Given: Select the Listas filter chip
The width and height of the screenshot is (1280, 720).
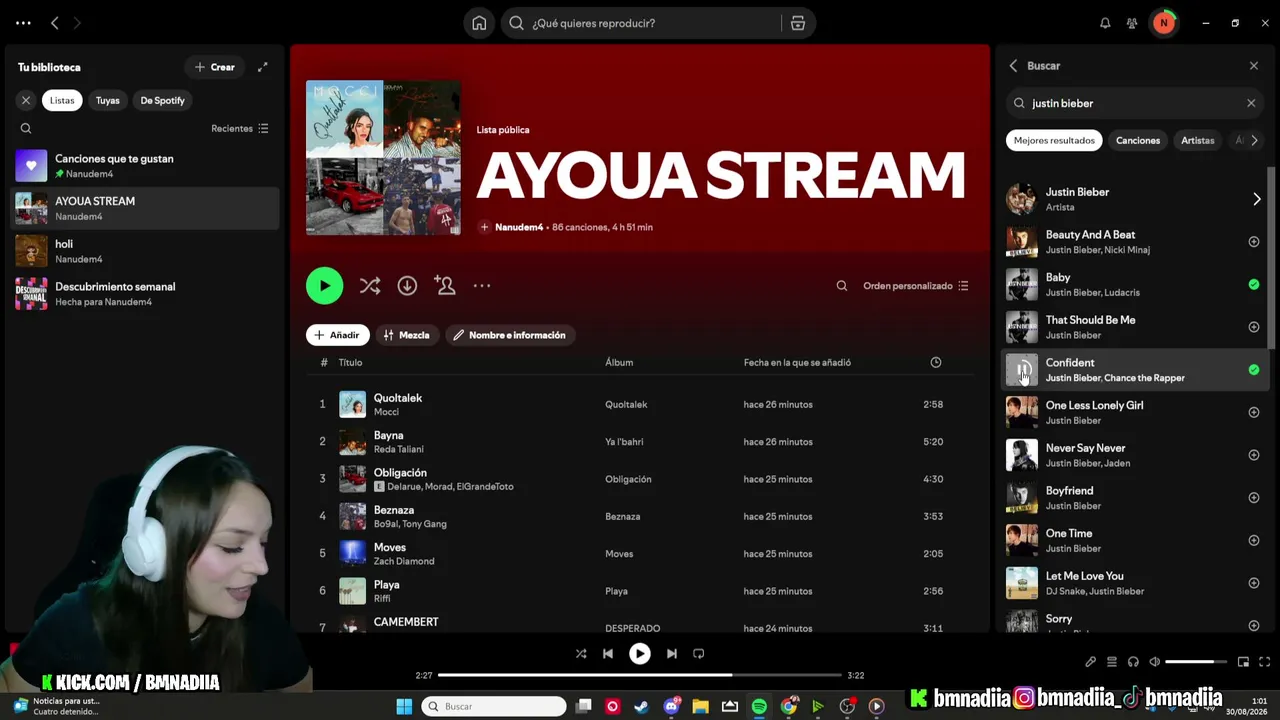Looking at the screenshot, I should pyautogui.click(x=62, y=100).
